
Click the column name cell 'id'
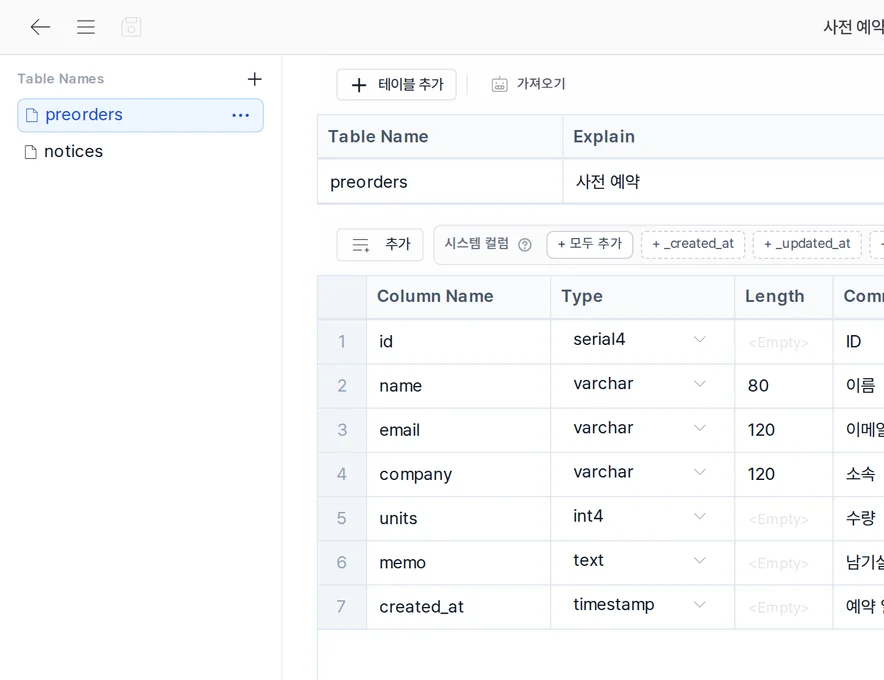pos(458,342)
